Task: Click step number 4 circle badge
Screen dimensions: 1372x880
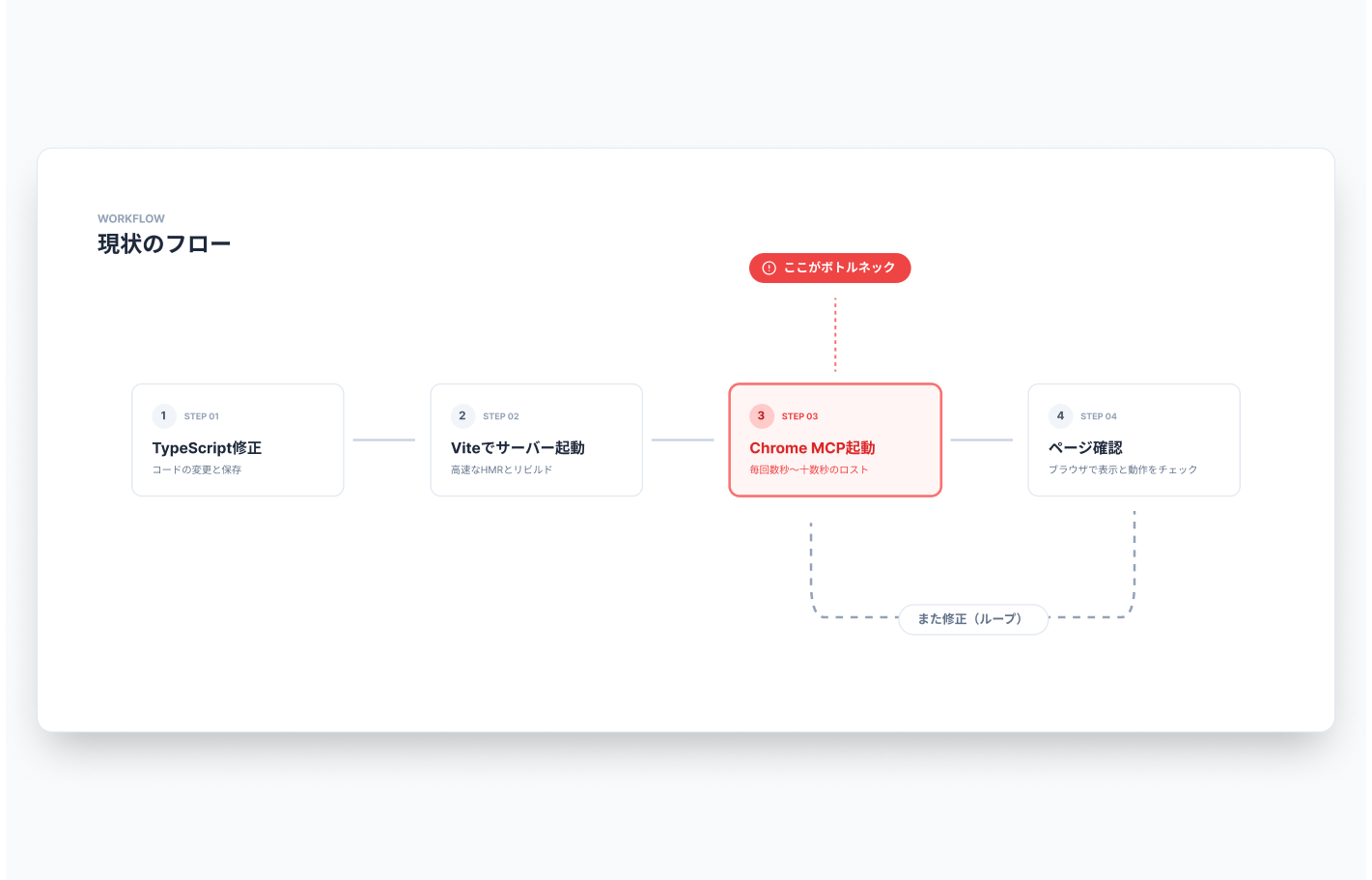Action: (x=1060, y=416)
